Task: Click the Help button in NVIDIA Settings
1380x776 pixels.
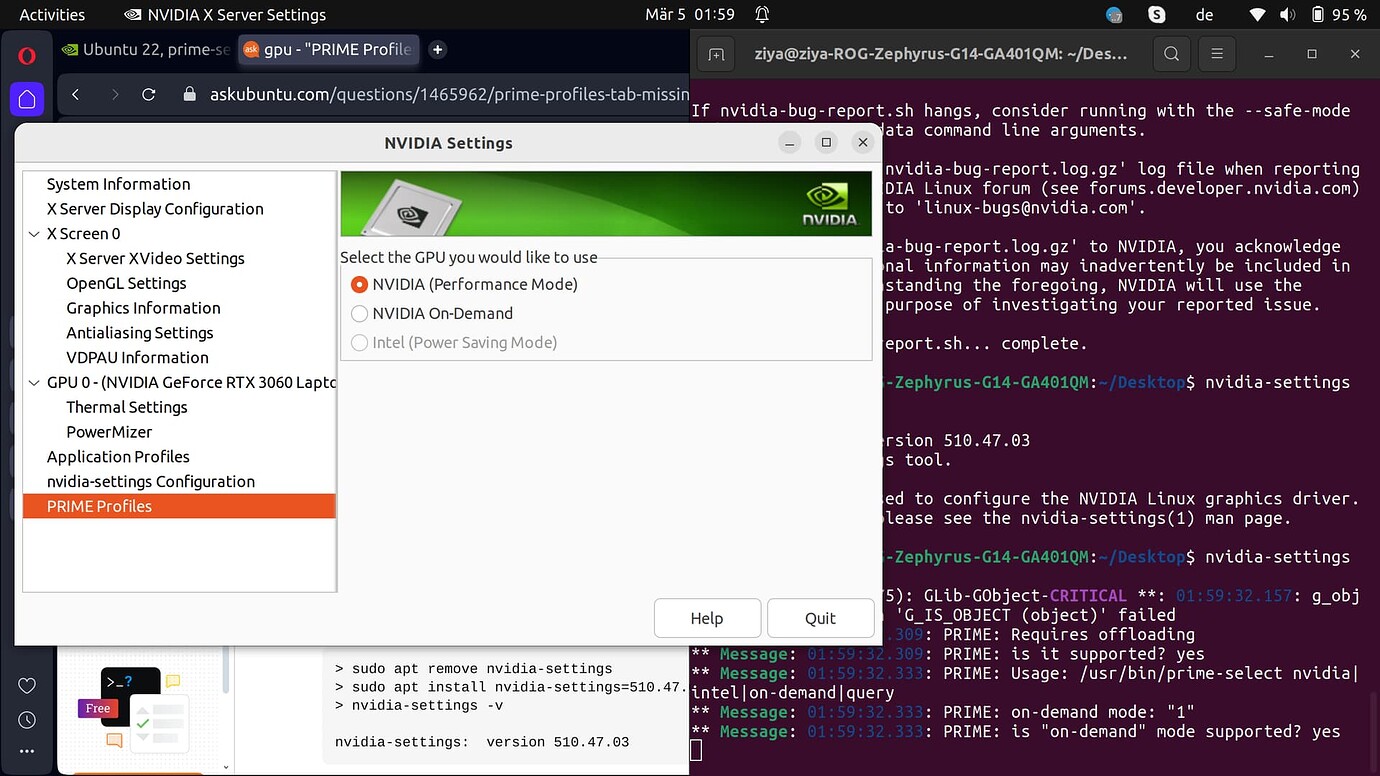Action: [x=707, y=618]
